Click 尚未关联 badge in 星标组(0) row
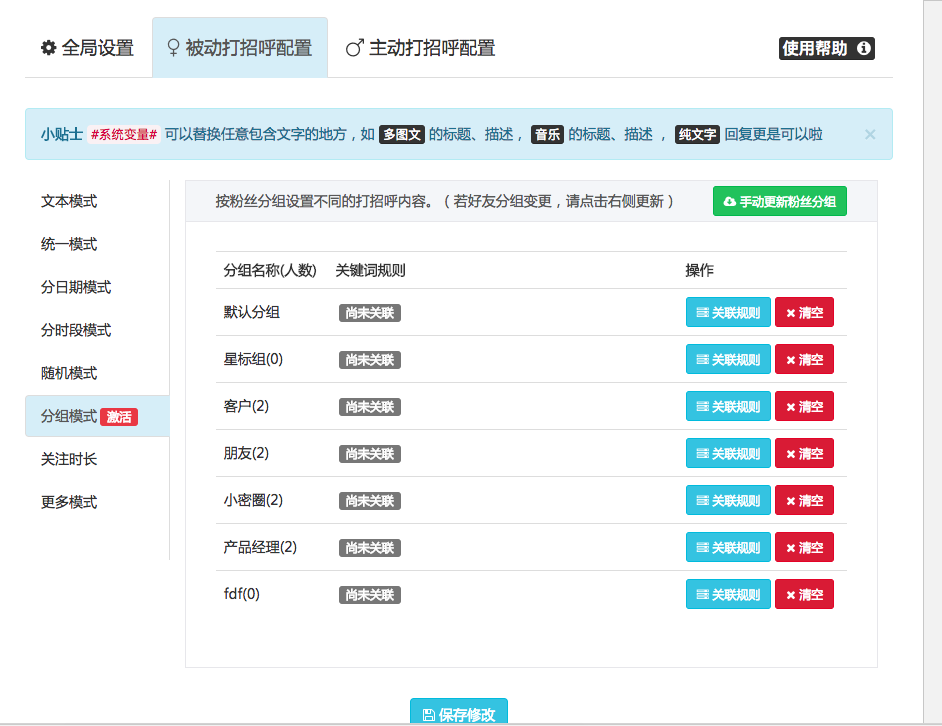Screen dimensions: 942x726 (x=369, y=360)
